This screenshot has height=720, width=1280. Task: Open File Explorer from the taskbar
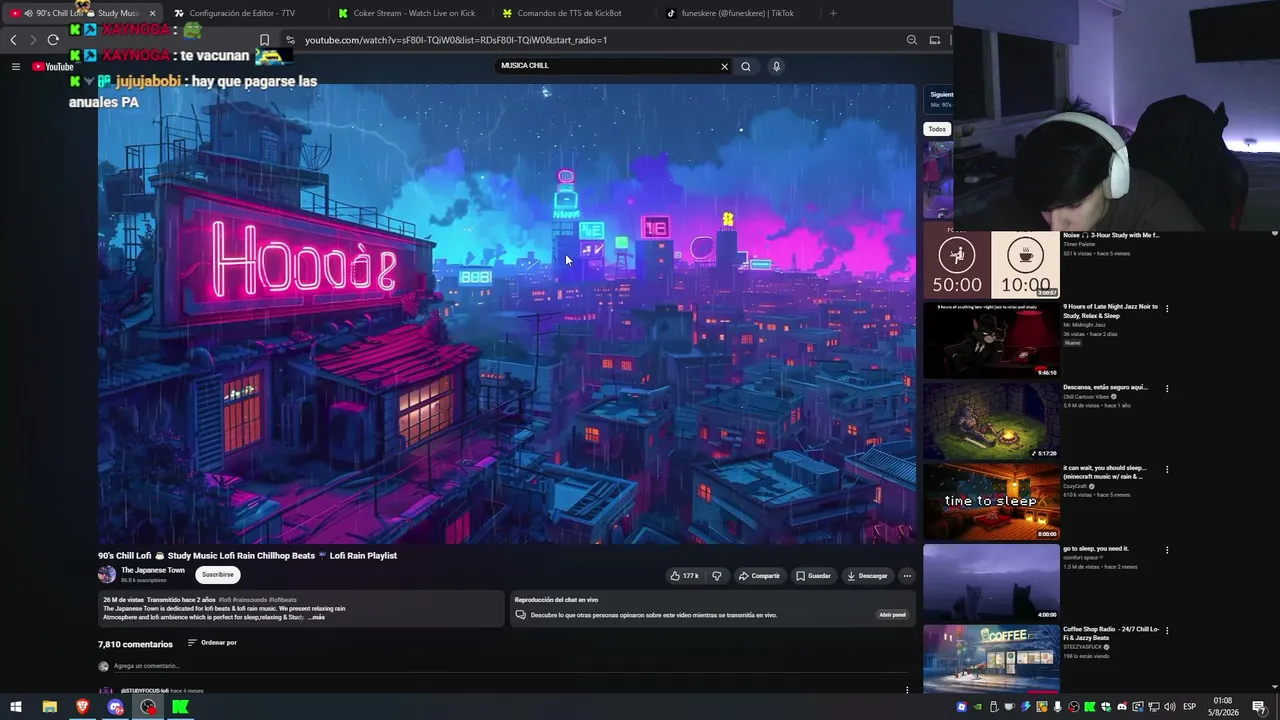49,707
